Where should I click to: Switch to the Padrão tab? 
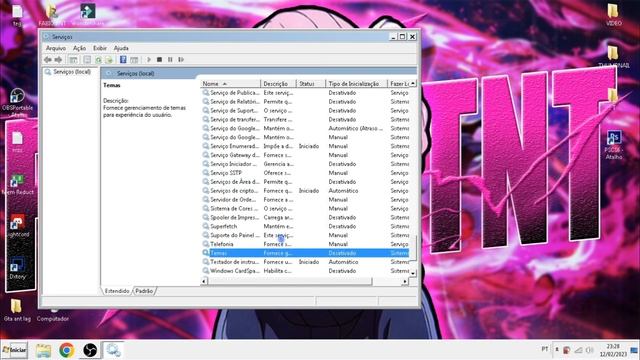coord(144,291)
